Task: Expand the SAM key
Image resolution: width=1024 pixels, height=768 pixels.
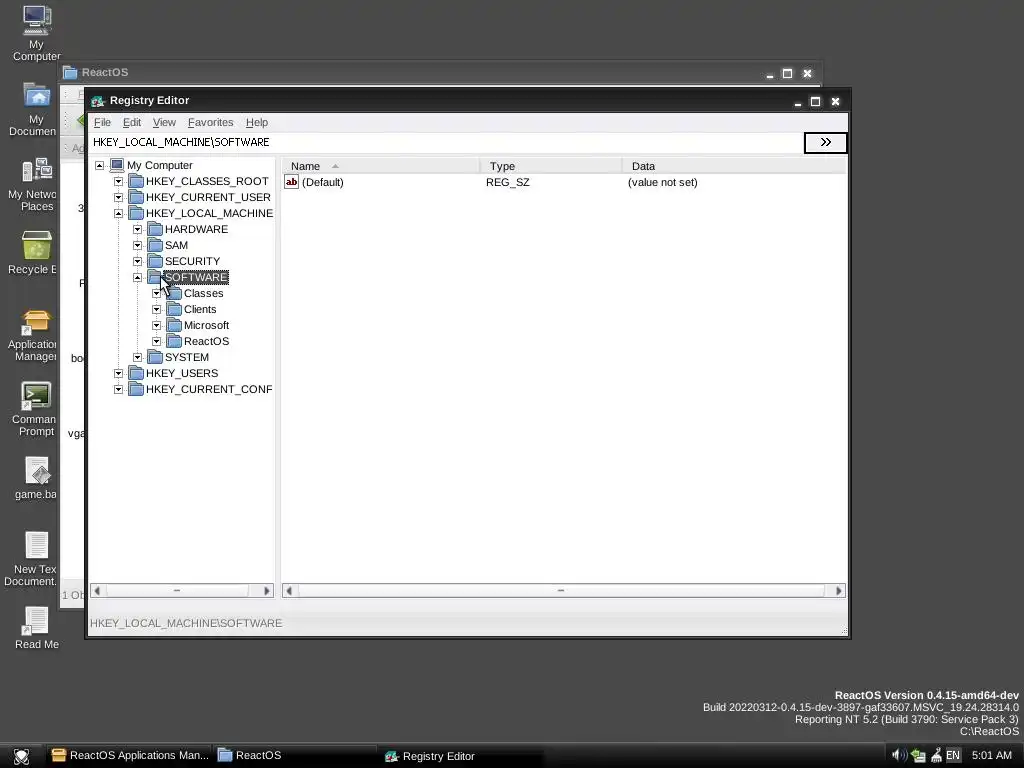Action: coord(137,245)
